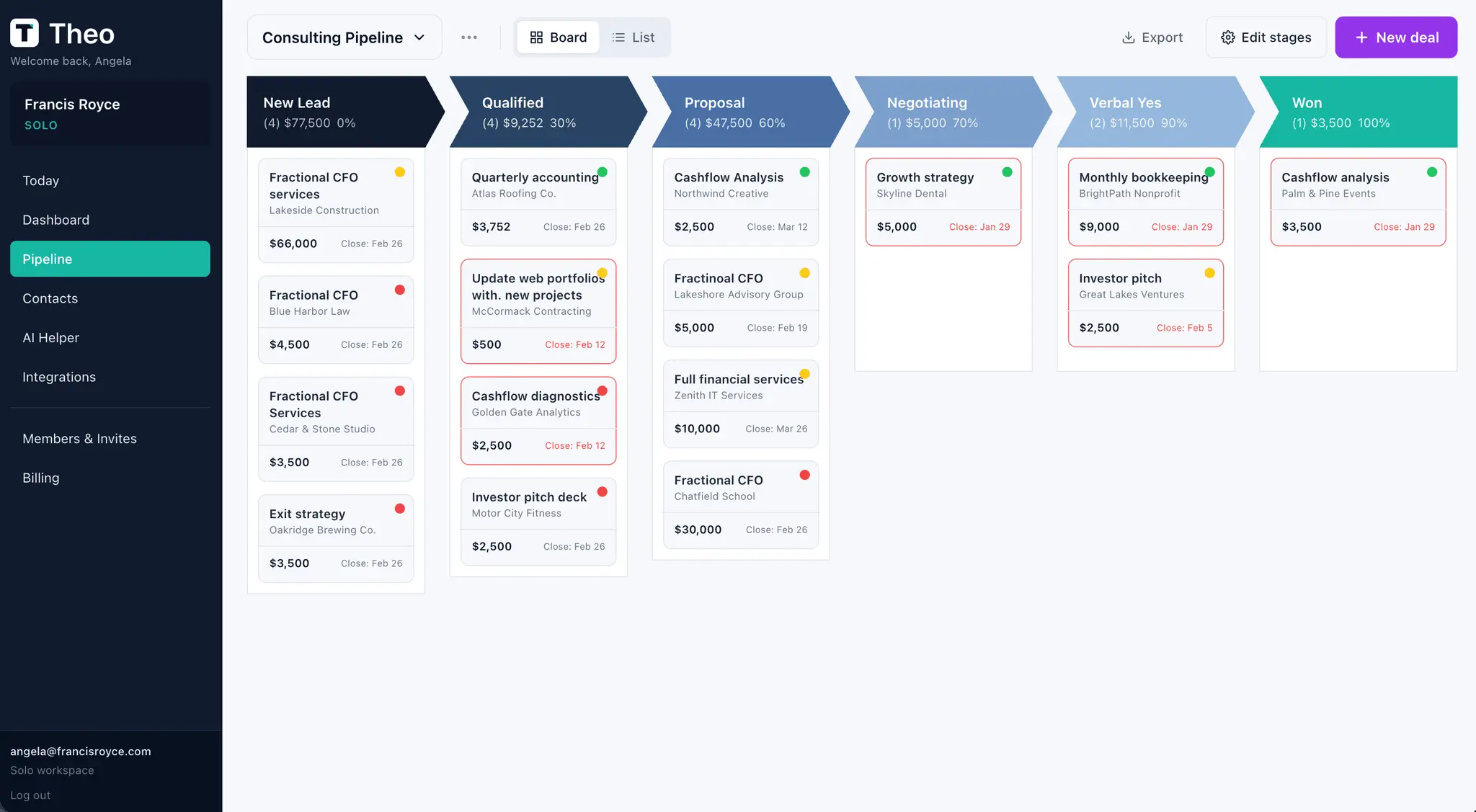
Task: Click the Export button
Action: coord(1152,37)
